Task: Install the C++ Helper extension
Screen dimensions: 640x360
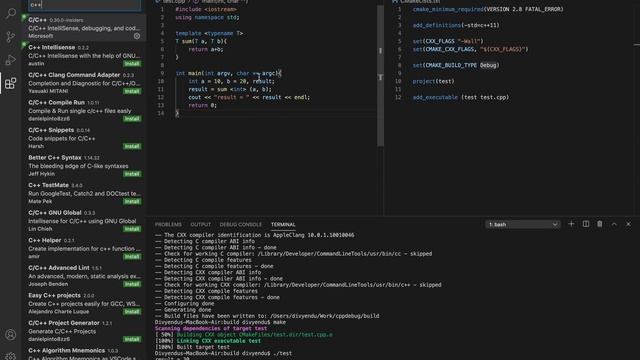Action: [x=132, y=256]
